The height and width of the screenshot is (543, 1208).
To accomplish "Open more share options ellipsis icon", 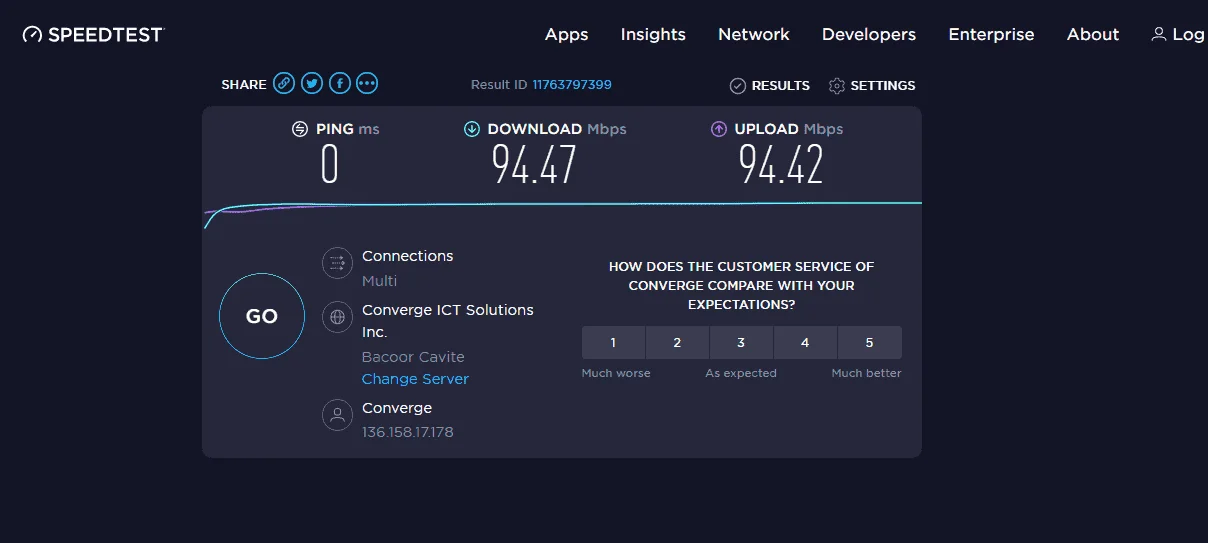I will pyautogui.click(x=367, y=84).
